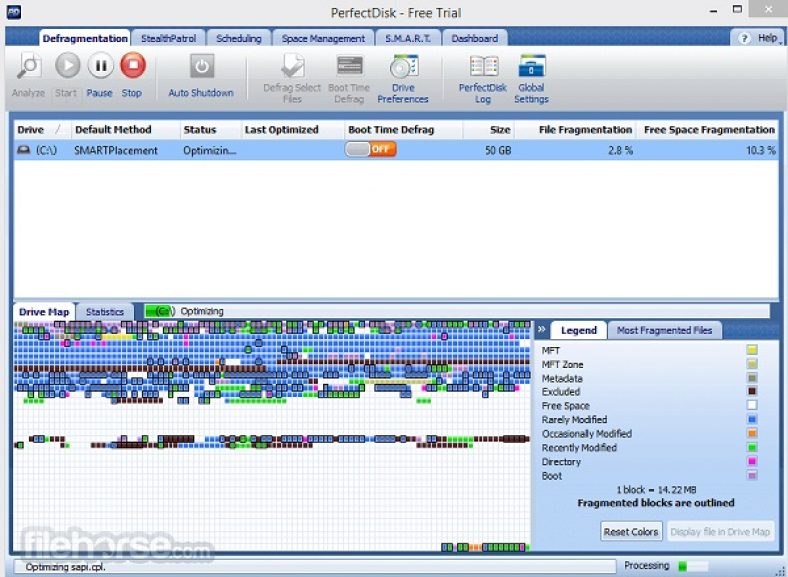Click the Reset Colors button
Image resolution: width=788 pixels, height=577 pixels.
(631, 532)
